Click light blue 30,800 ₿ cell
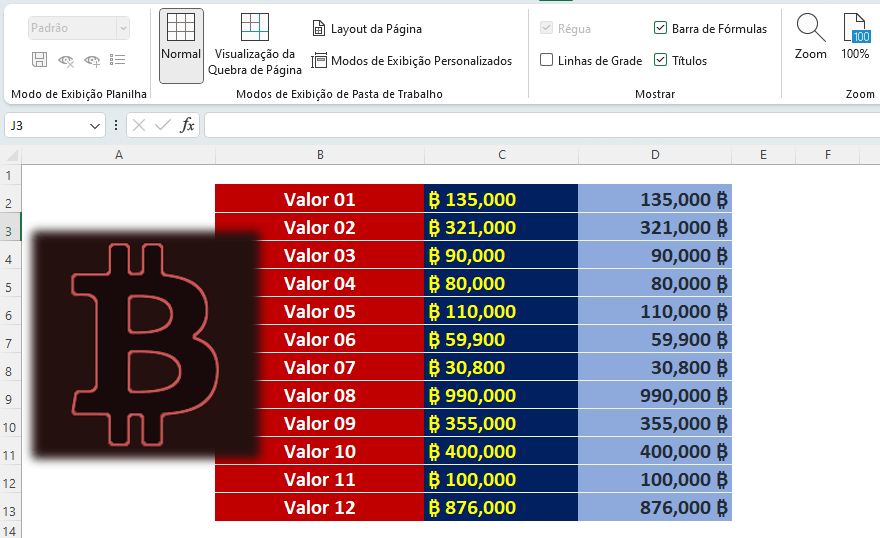Image resolution: width=880 pixels, height=538 pixels. click(655, 367)
